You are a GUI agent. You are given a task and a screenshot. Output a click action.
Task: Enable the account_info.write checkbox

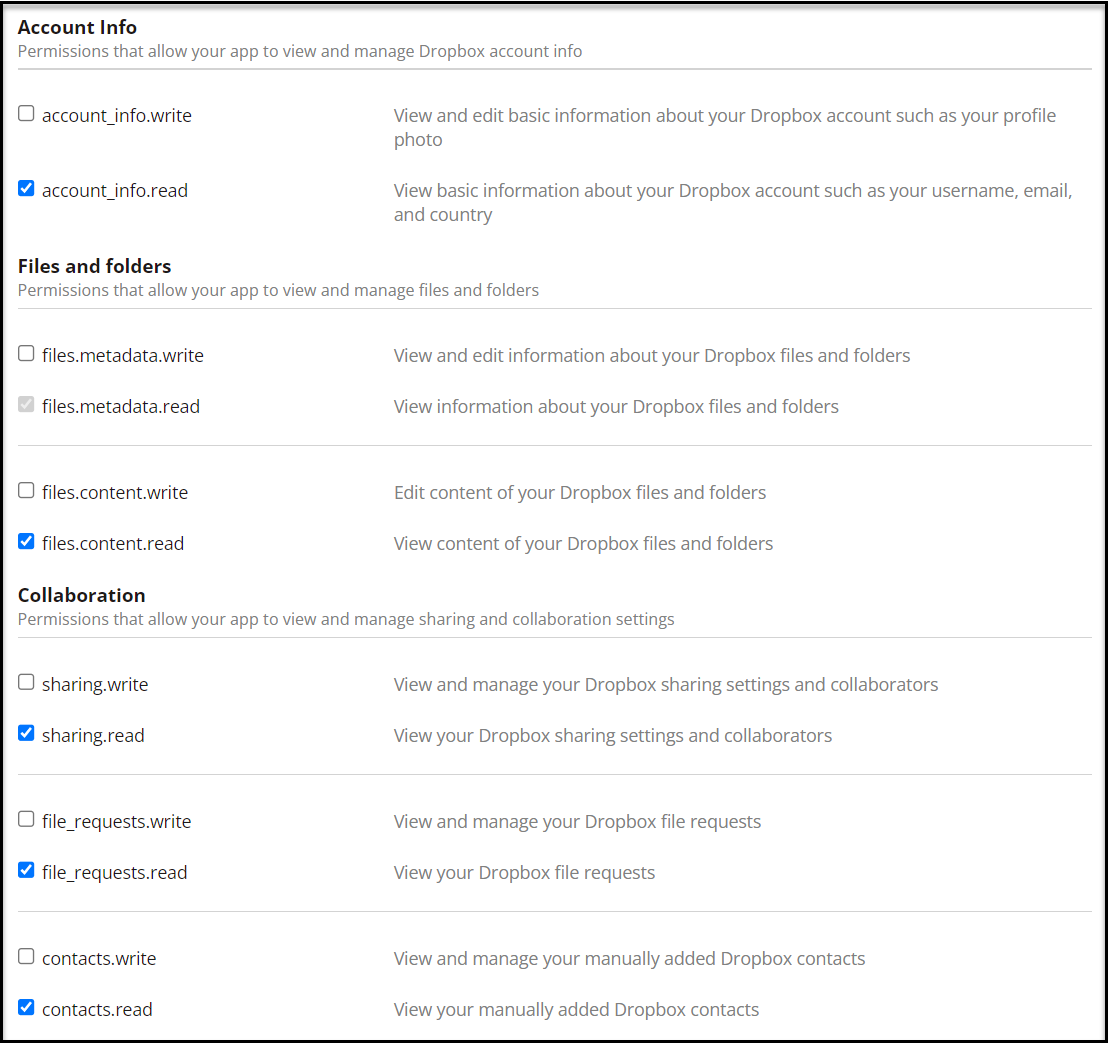26,114
